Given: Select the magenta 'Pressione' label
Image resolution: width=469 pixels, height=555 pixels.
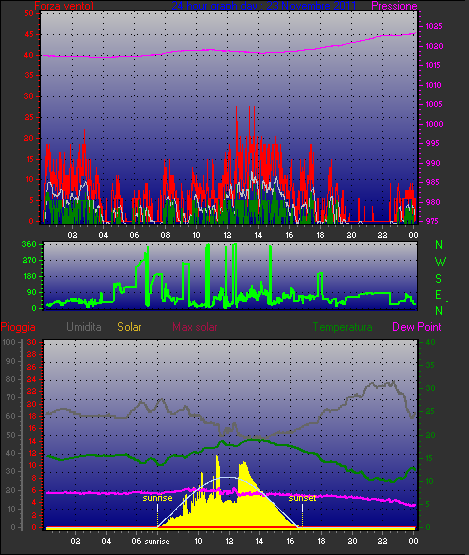Looking at the screenshot, I should 394,6.
